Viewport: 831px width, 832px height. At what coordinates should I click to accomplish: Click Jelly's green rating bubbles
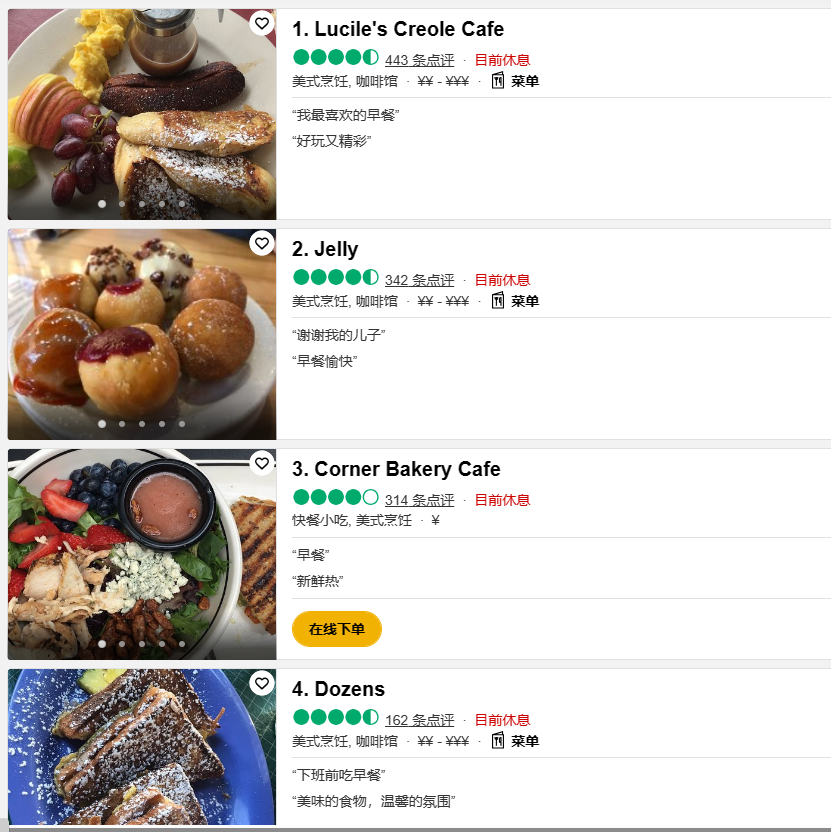pyautogui.click(x=336, y=278)
